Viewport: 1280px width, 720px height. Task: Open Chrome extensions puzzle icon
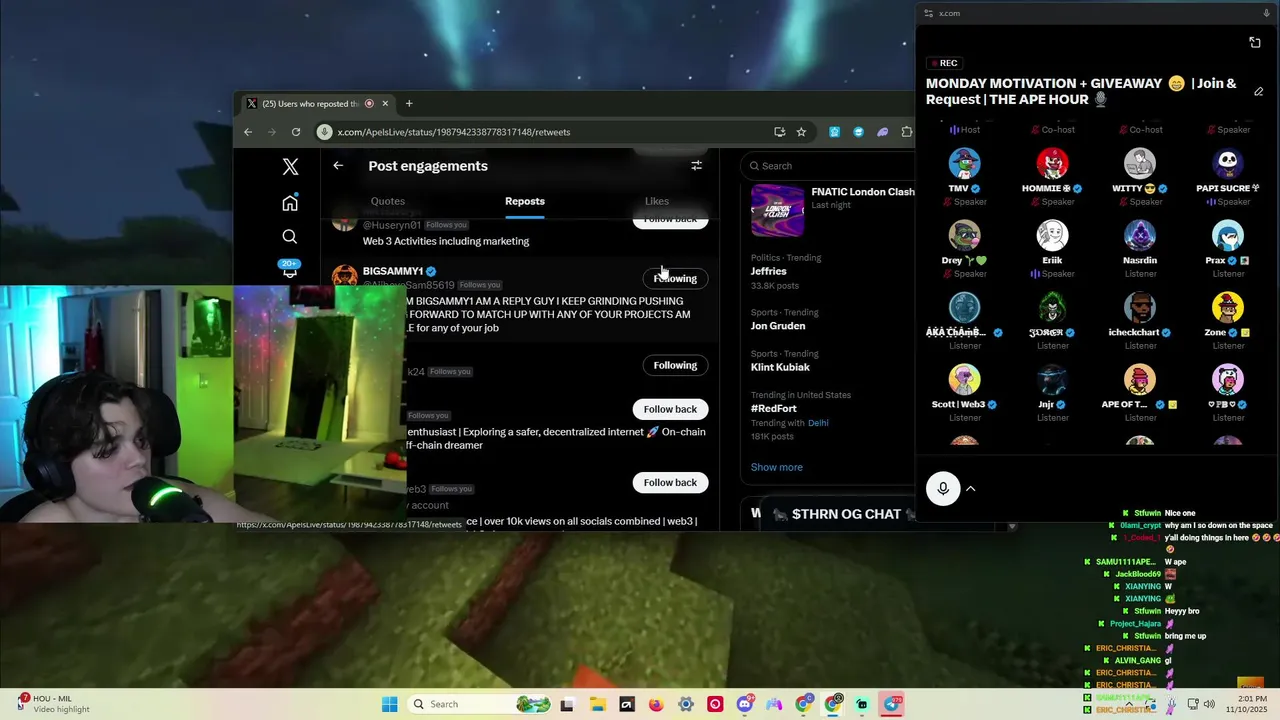[x=906, y=132]
